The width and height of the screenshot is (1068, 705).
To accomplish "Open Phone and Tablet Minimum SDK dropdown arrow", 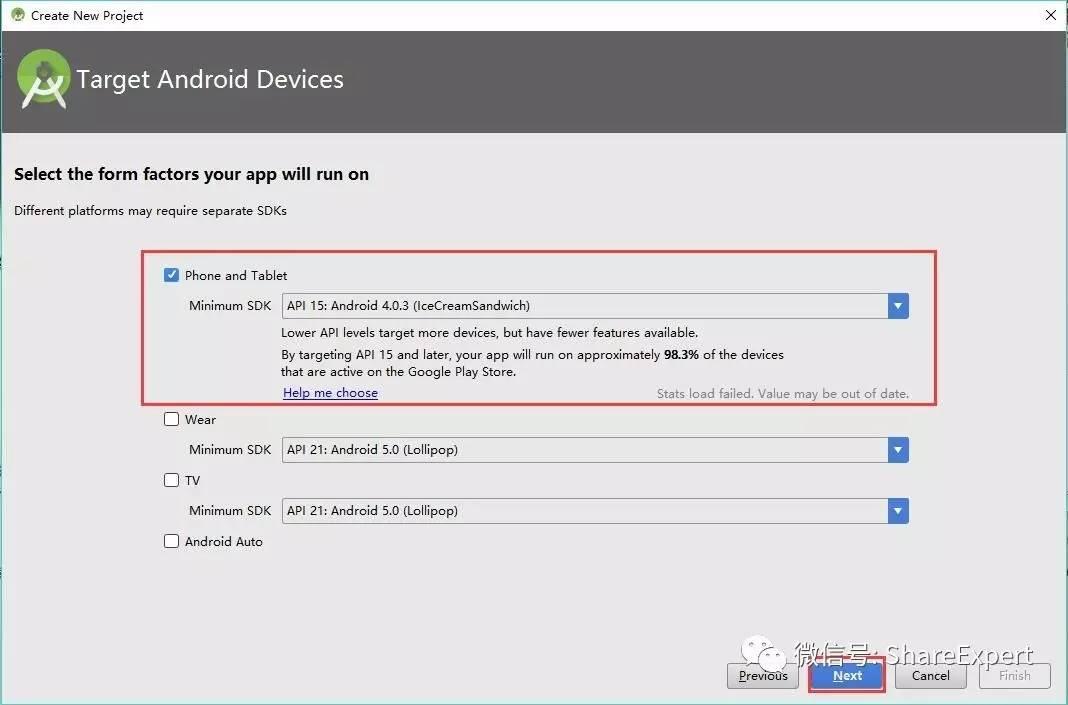I will 898,306.
